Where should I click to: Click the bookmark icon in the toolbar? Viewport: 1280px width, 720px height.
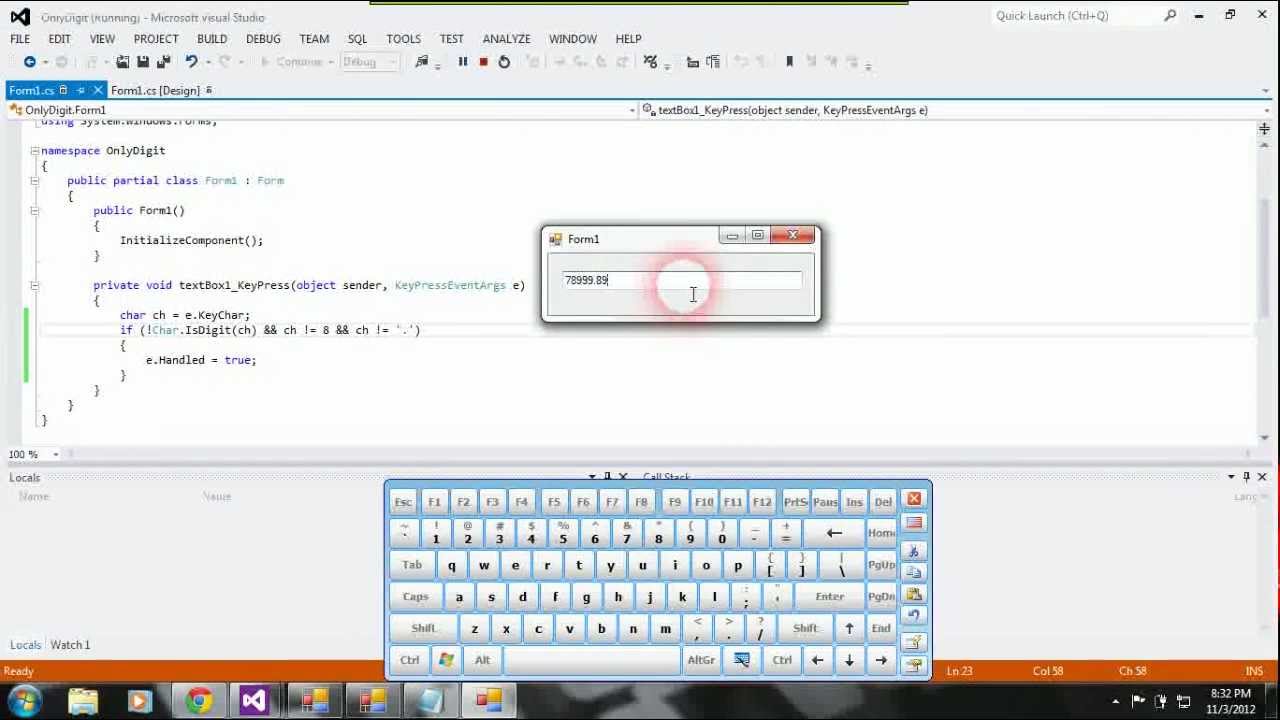click(x=789, y=62)
